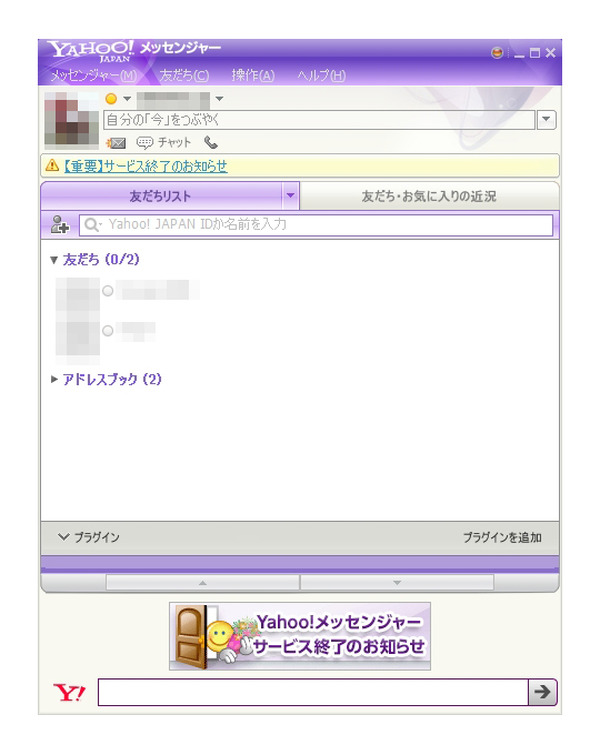600x755 pixels.
Task: Collapse the プラグイン panel chevron
Action: click(x=64, y=536)
